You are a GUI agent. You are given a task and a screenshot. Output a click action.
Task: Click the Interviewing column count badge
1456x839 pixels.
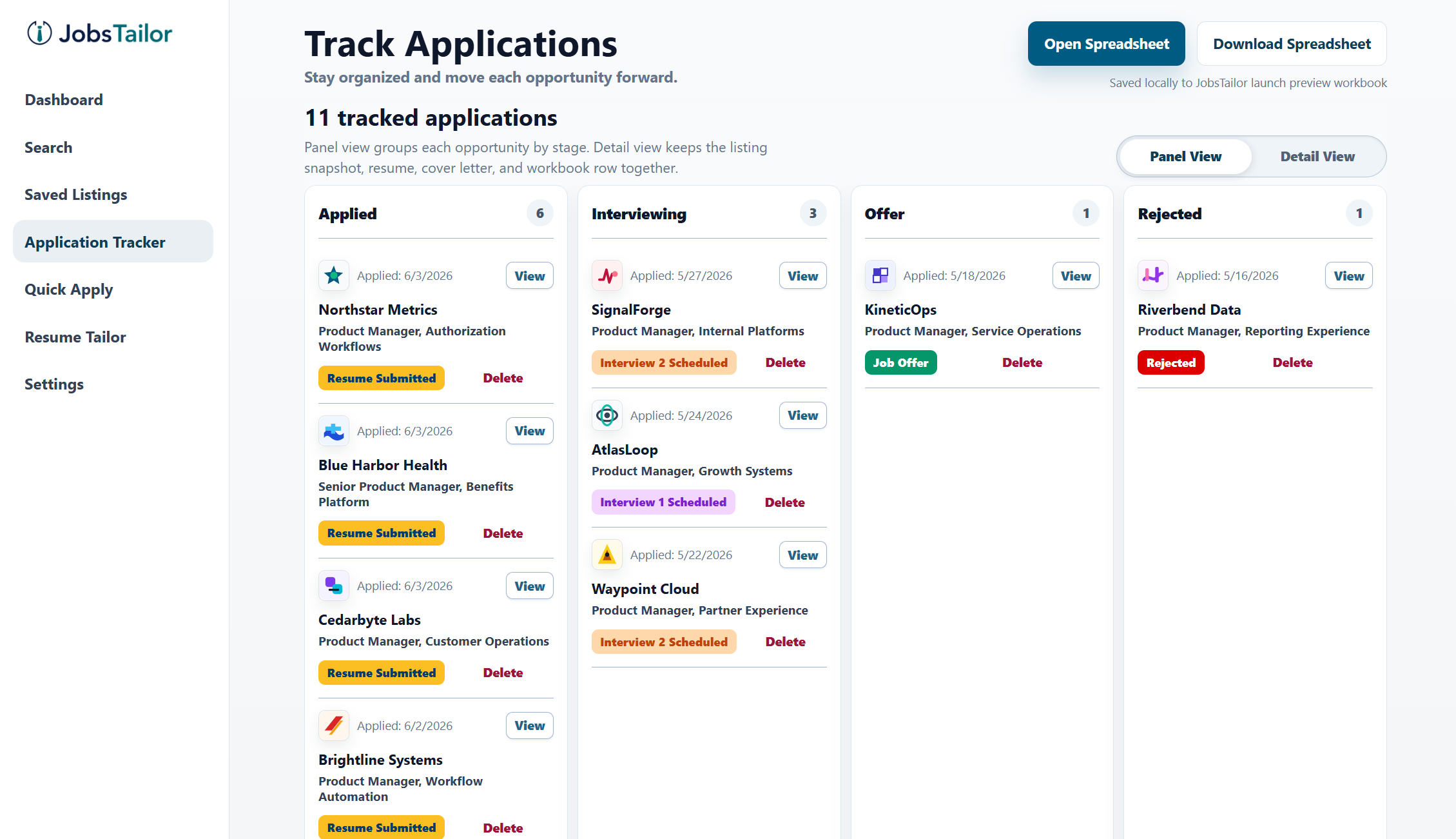[813, 213]
